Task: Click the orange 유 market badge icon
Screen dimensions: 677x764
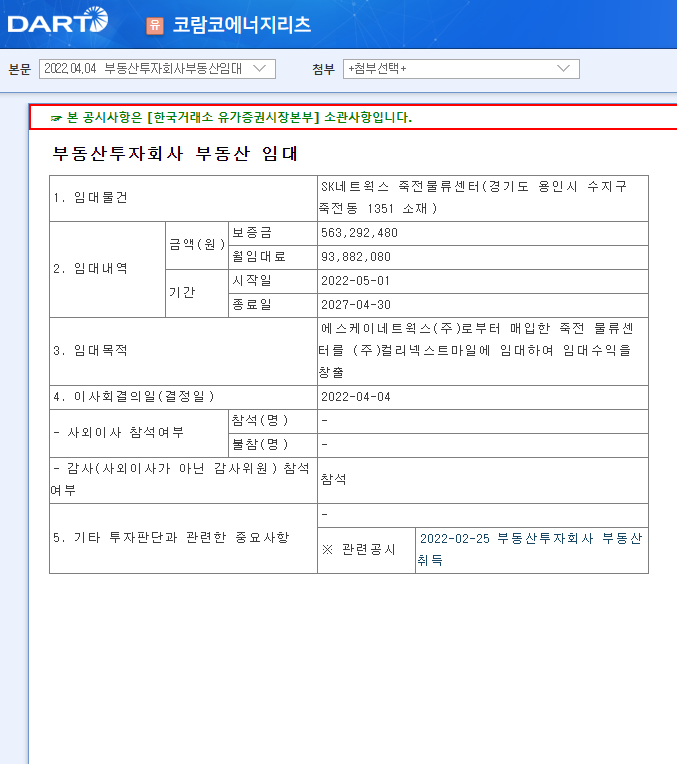Action: [x=155, y=25]
